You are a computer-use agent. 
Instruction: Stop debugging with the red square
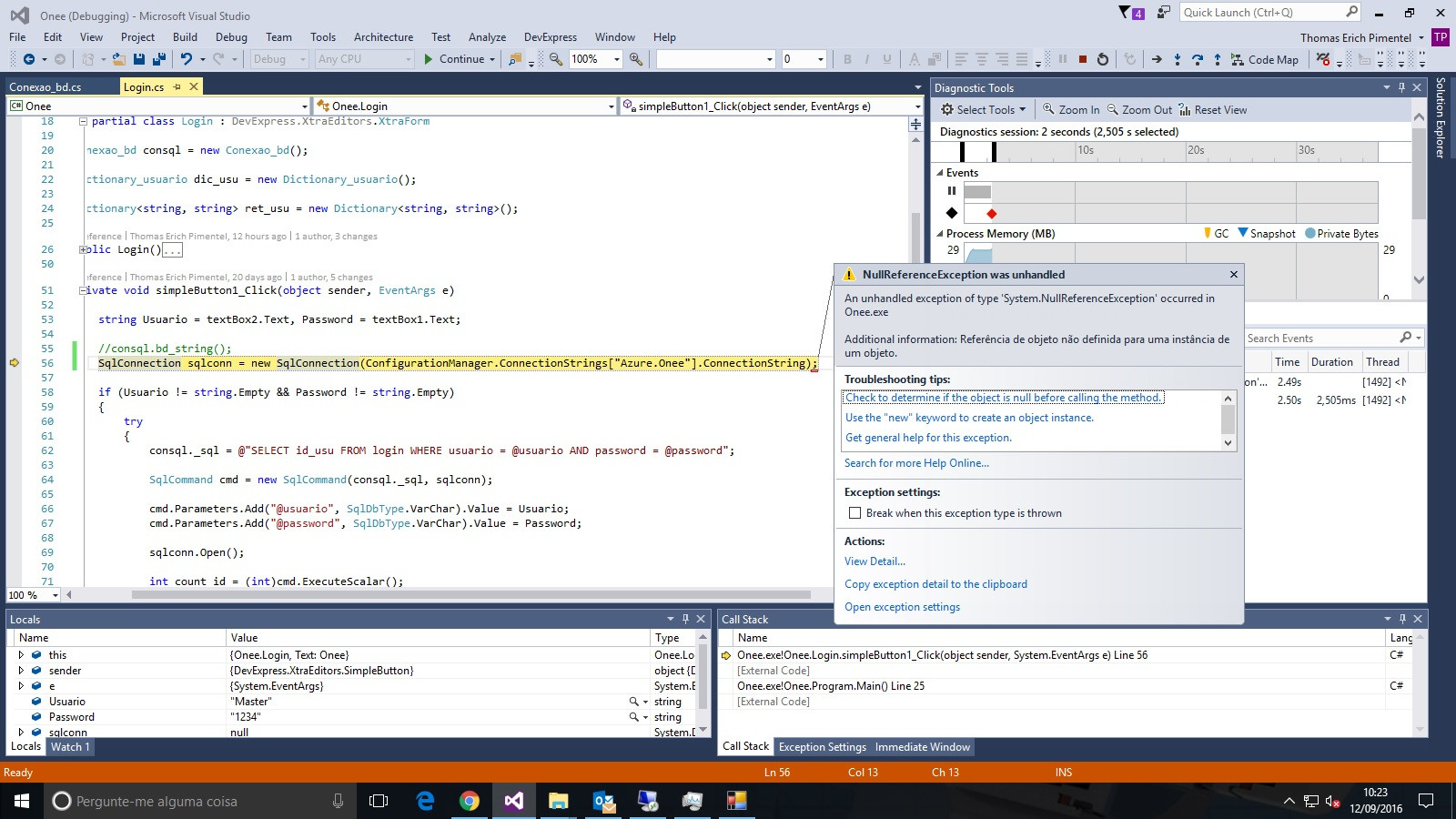(x=1083, y=59)
